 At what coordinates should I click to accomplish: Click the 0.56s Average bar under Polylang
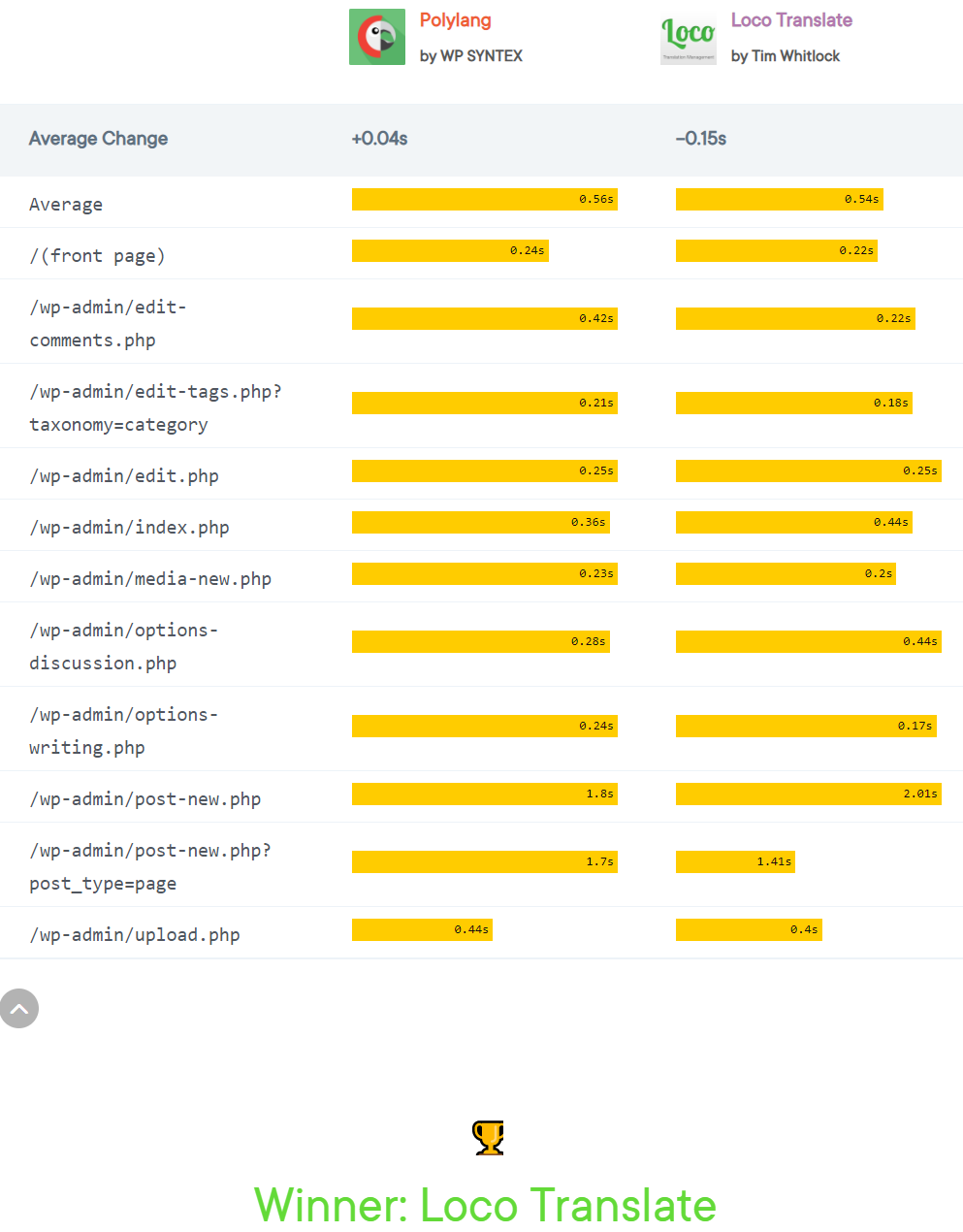coord(485,199)
